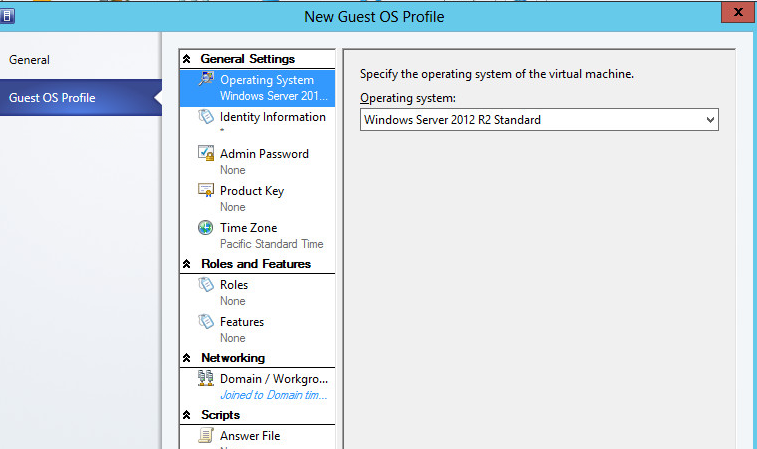Click the Answer File scroll icon
Screen dimensions: 757x449
[206, 435]
